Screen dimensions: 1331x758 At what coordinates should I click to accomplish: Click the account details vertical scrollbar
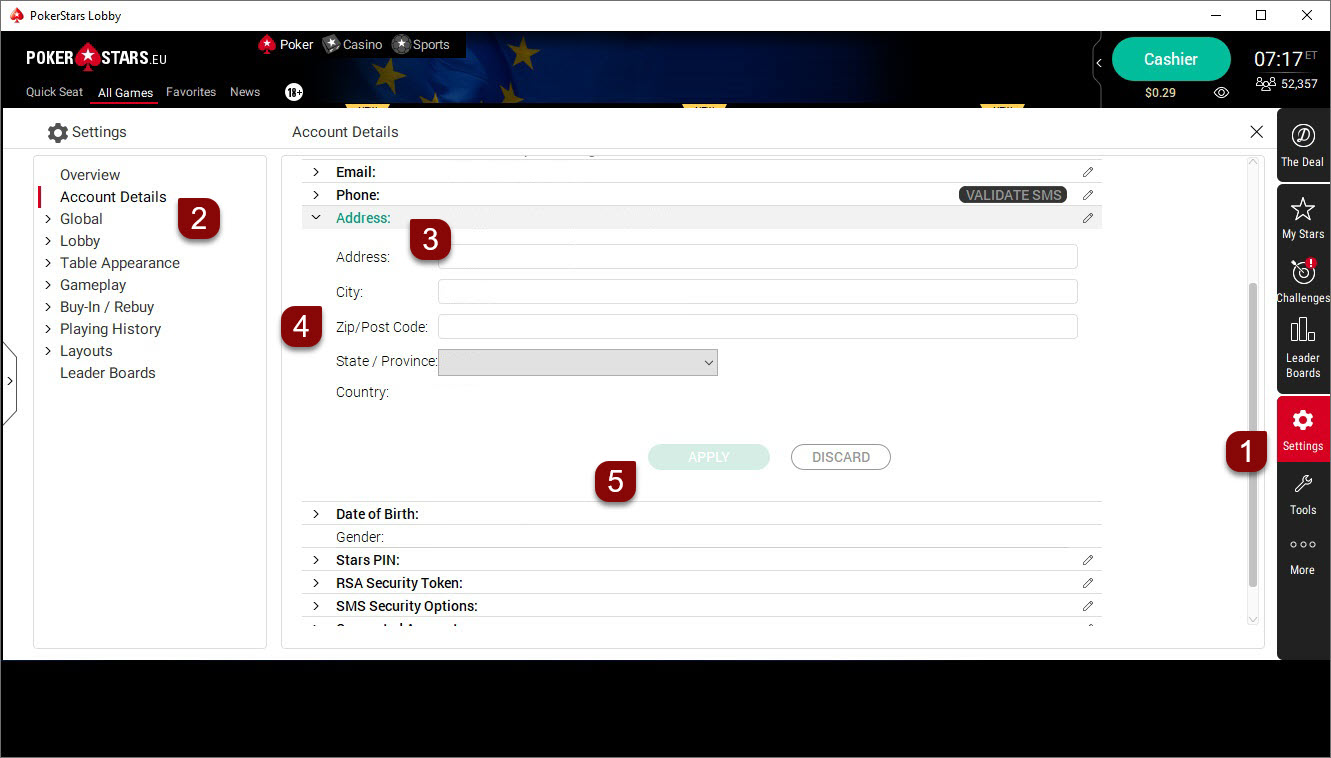[1253, 435]
